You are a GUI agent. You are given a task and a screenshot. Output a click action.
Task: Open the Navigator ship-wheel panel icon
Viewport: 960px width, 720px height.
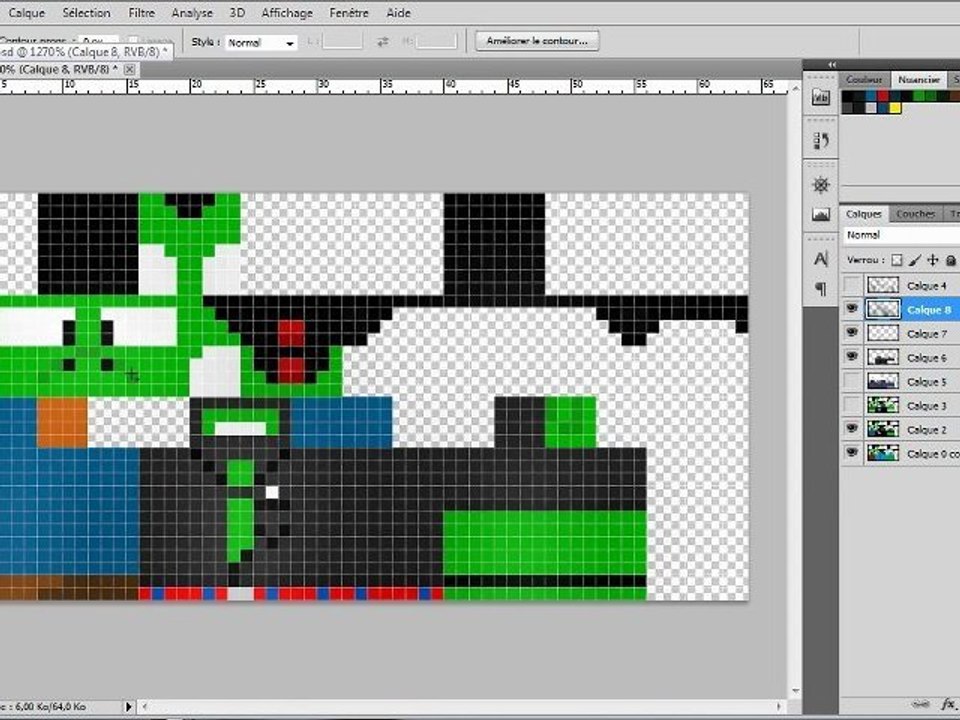coord(821,184)
